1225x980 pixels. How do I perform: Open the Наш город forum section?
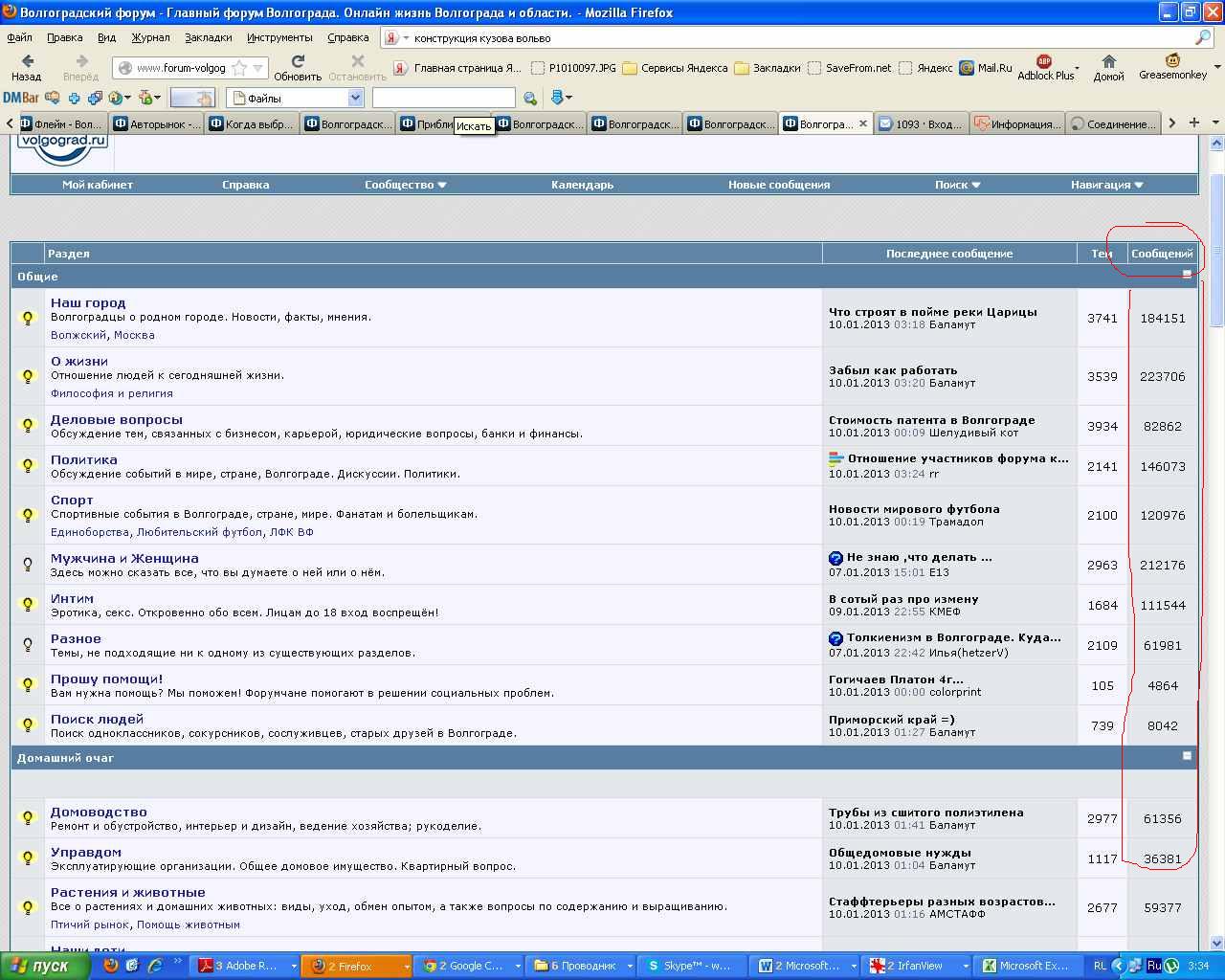88,302
